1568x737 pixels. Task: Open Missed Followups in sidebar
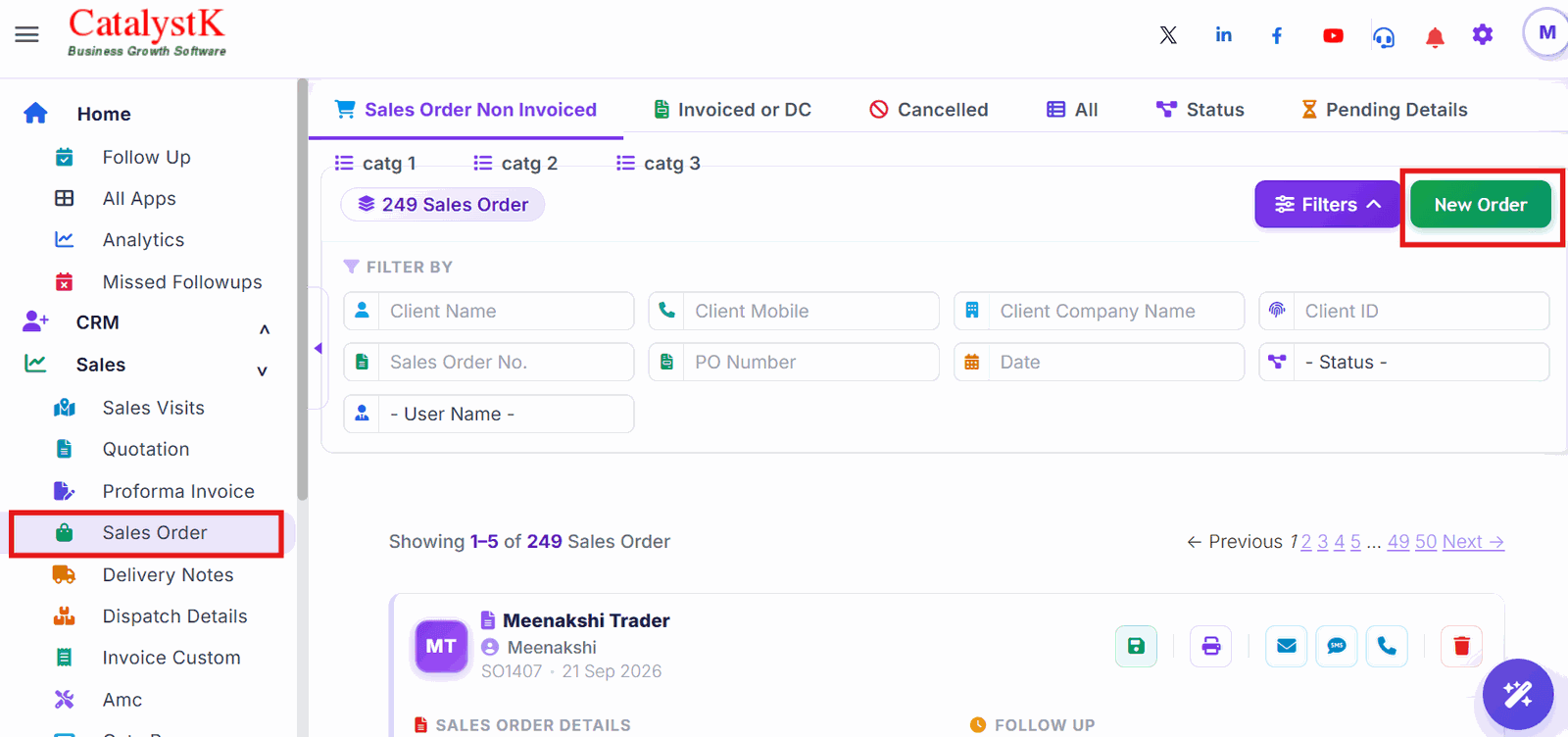[182, 282]
